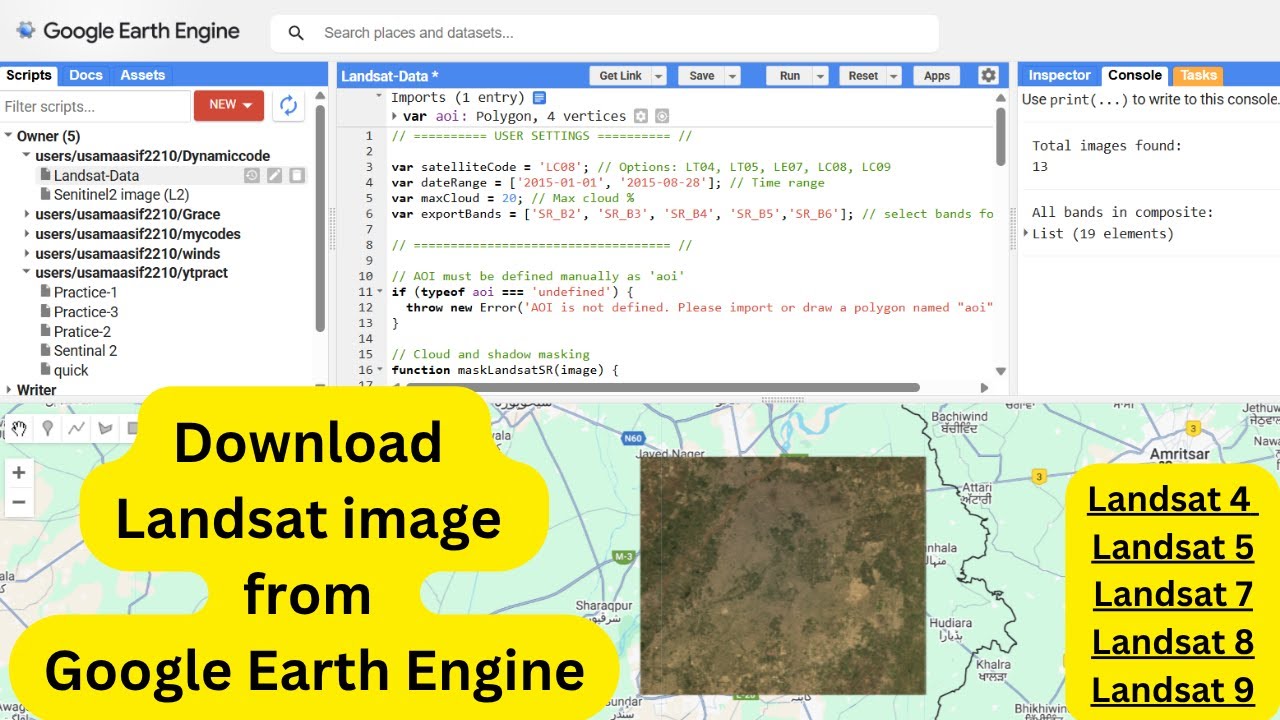Expand the Writer section

[x=8, y=390]
